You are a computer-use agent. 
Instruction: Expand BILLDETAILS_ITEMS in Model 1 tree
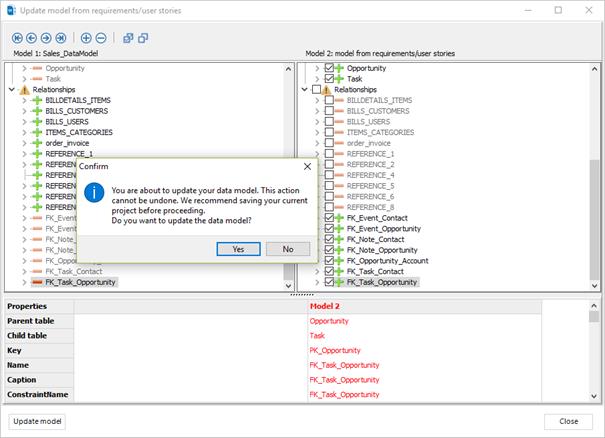(24, 100)
